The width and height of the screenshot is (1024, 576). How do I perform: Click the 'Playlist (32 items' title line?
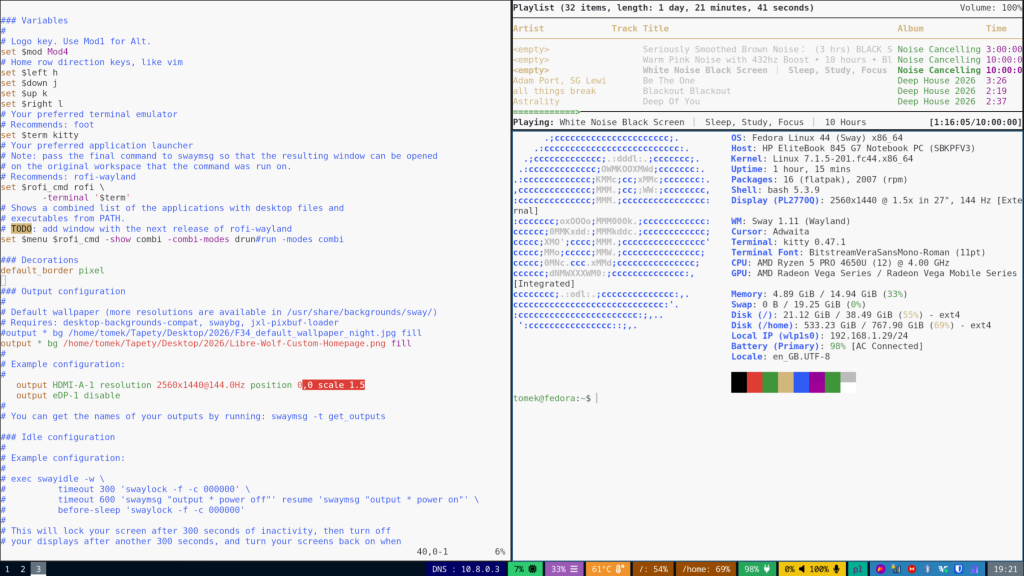point(664,8)
